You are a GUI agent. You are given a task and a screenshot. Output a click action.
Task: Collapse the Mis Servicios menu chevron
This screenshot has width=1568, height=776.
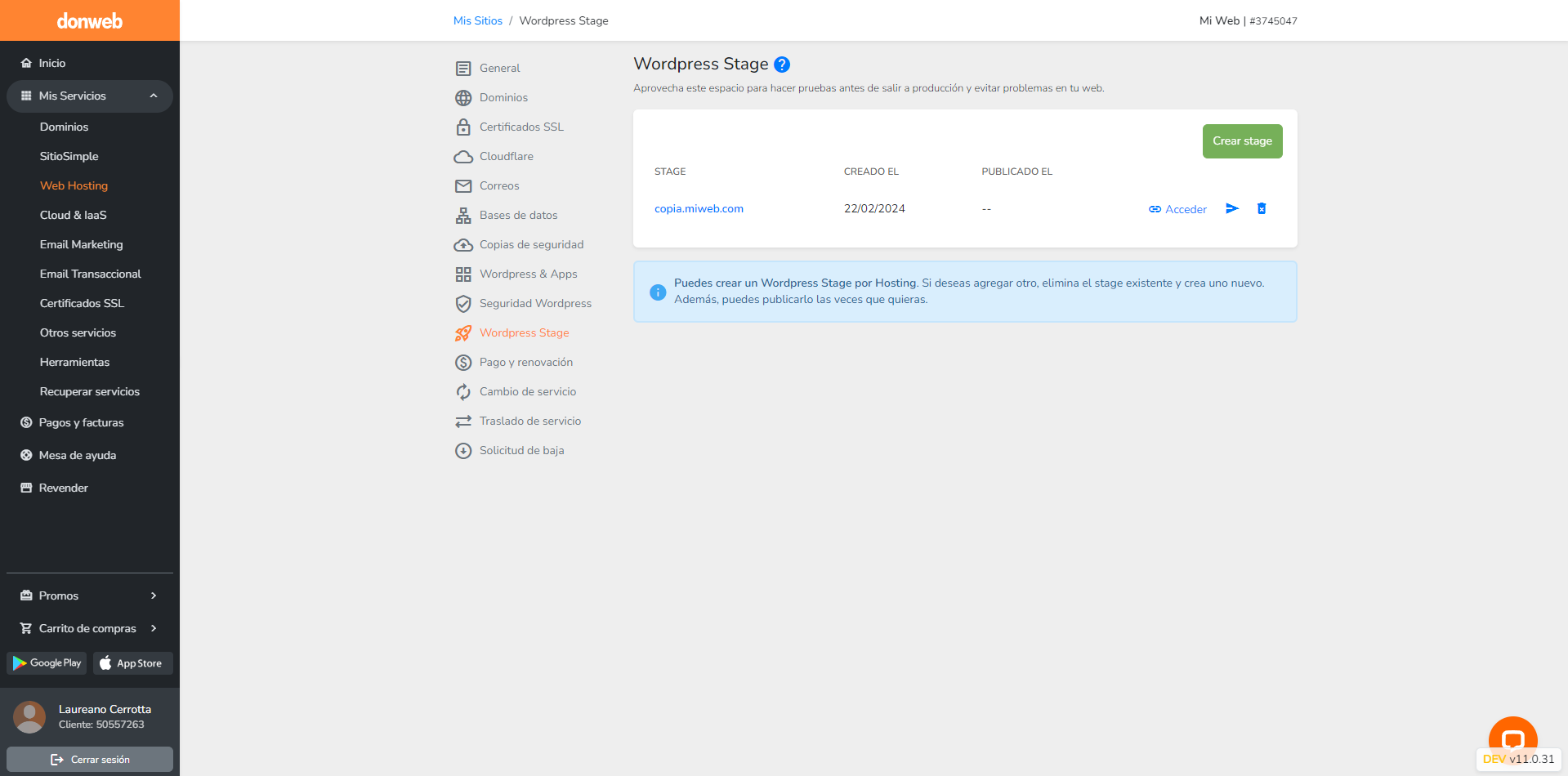pos(154,96)
